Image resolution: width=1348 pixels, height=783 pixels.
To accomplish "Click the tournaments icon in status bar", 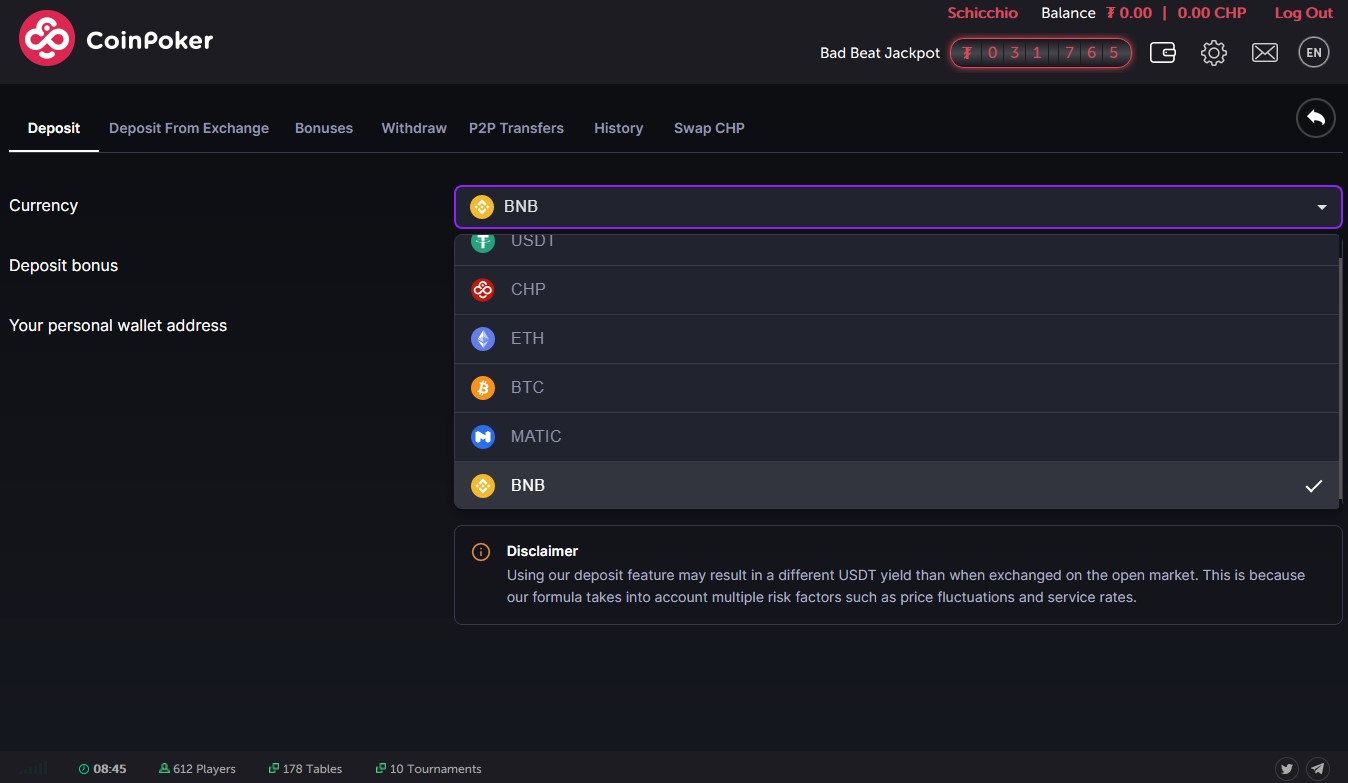I will [381, 769].
